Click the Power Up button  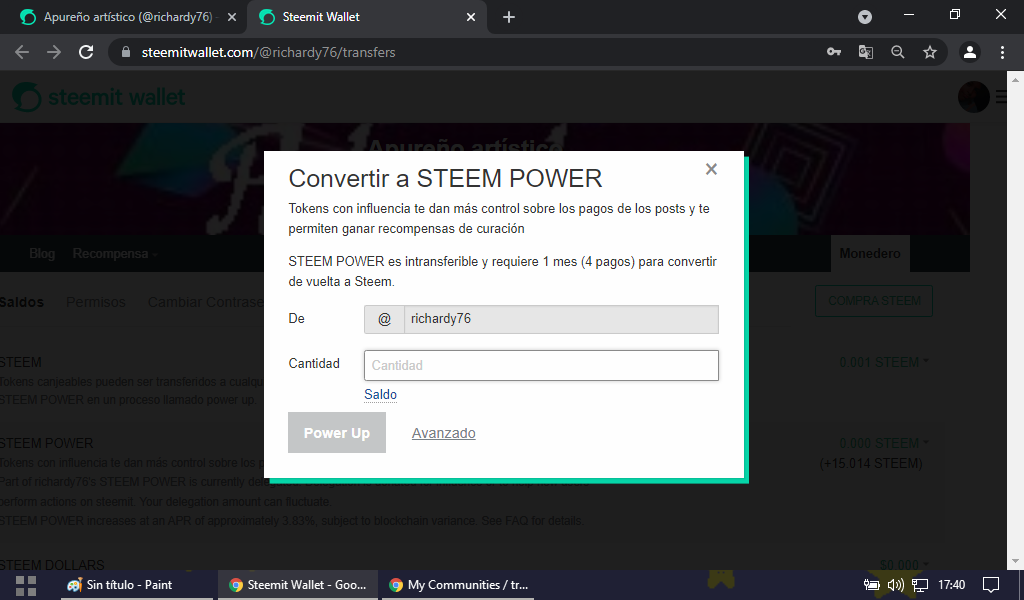coord(337,432)
